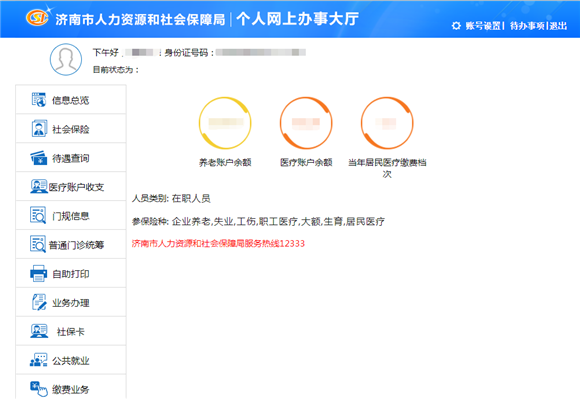This screenshot has height=399, width=580.
Task: Click the 缴费业务 hand cursor icon
Action: (x=39, y=389)
